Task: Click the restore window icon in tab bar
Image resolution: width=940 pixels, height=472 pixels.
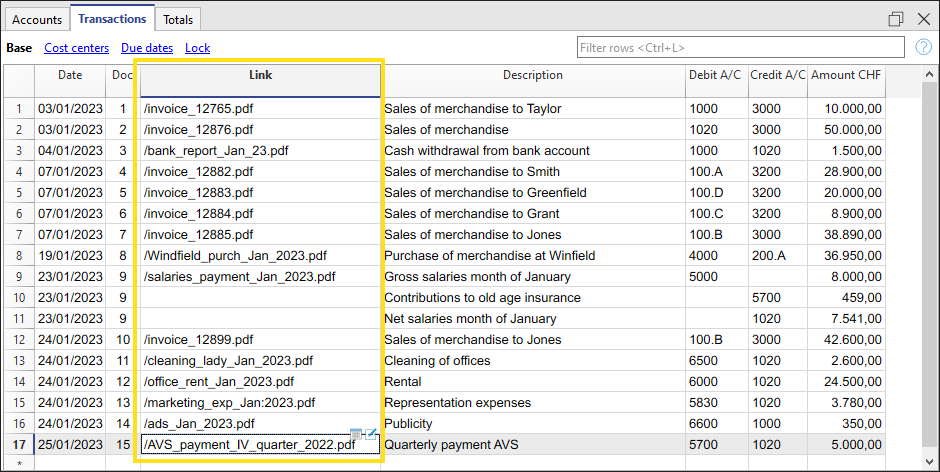Action: (x=896, y=19)
